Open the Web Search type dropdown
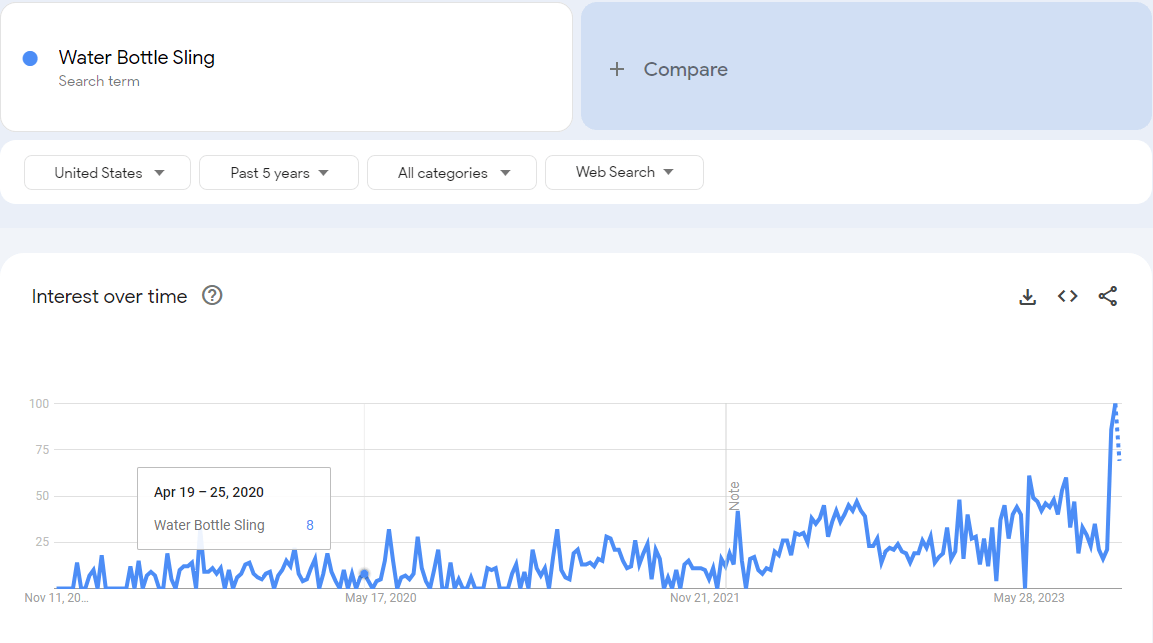Image resolution: width=1153 pixels, height=643 pixels. tap(624, 172)
